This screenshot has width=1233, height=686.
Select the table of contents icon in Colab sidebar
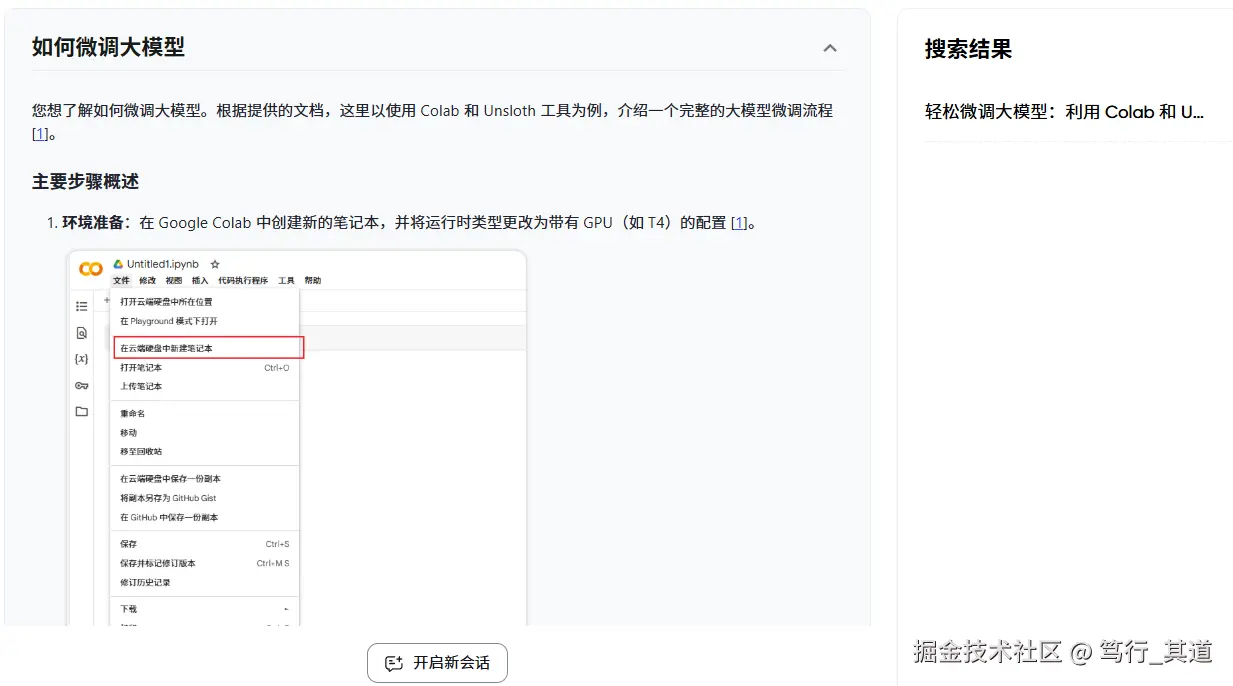(x=81, y=306)
